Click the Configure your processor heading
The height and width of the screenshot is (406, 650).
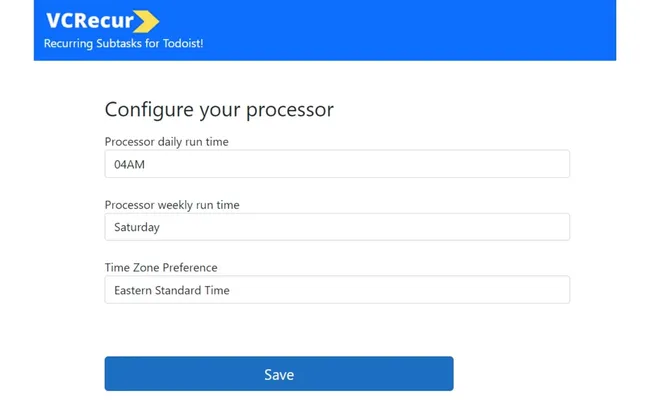[x=219, y=109]
